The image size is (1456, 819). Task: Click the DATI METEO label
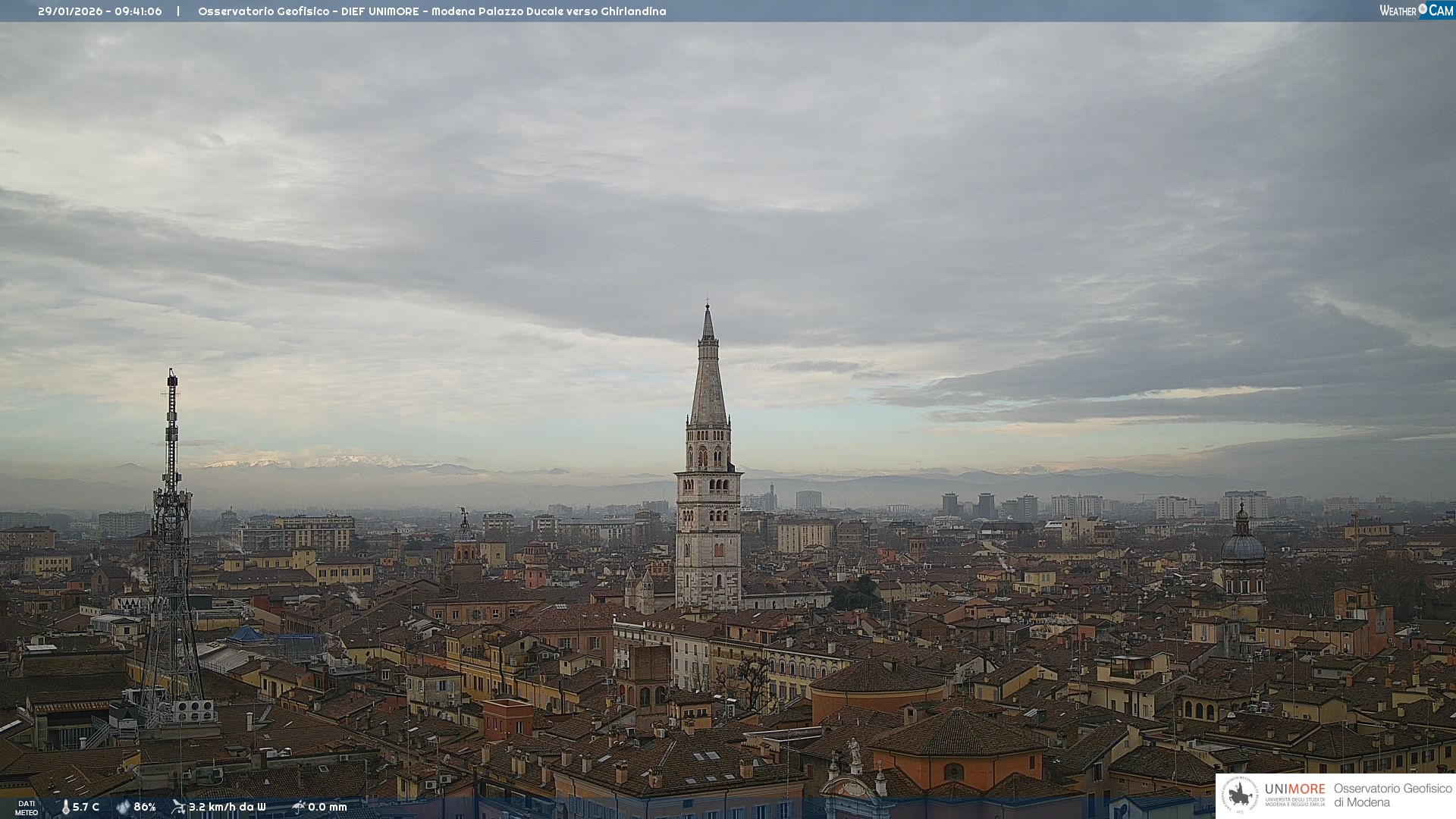point(27,808)
